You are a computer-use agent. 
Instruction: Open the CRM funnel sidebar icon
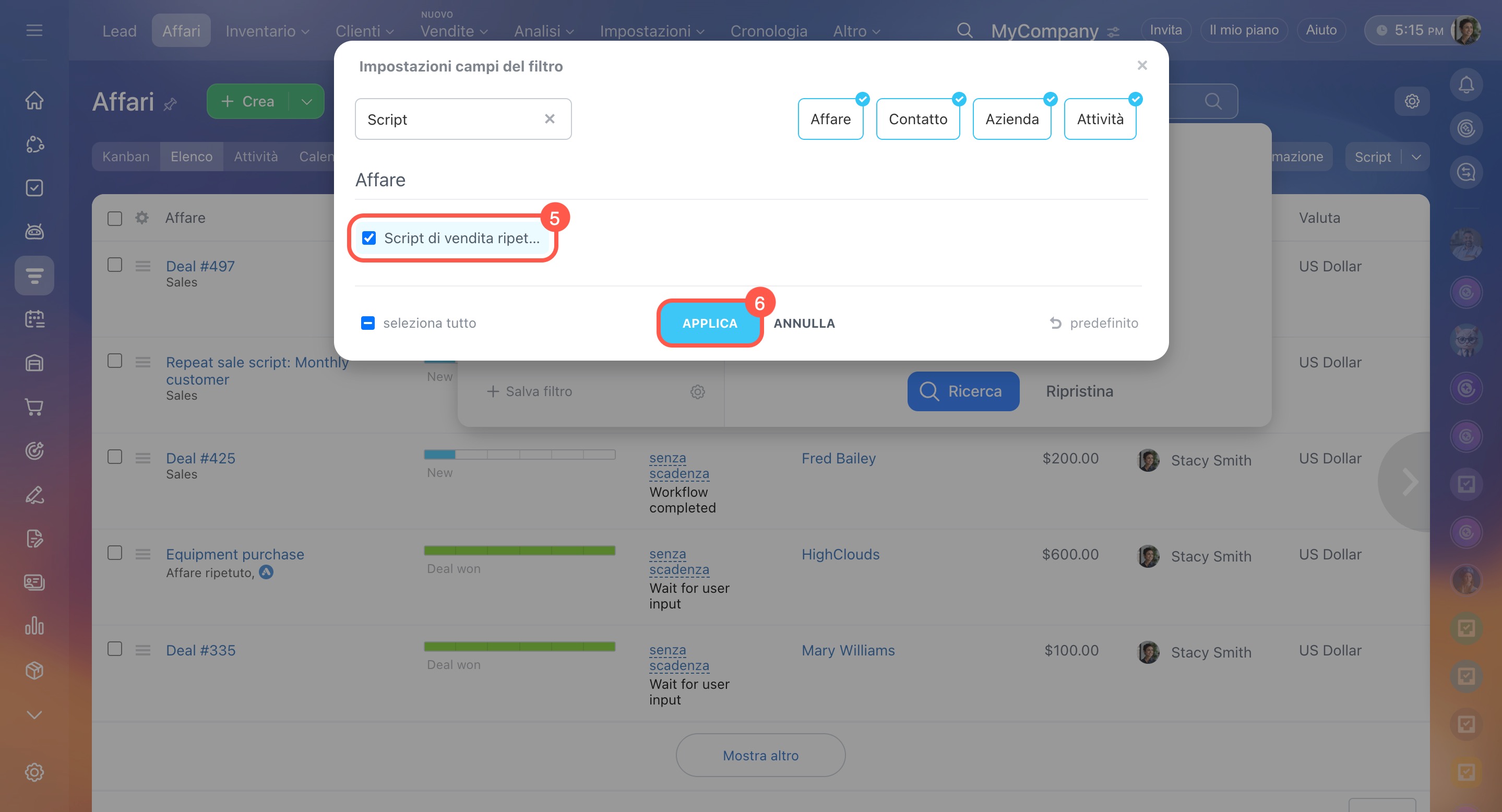click(x=34, y=275)
